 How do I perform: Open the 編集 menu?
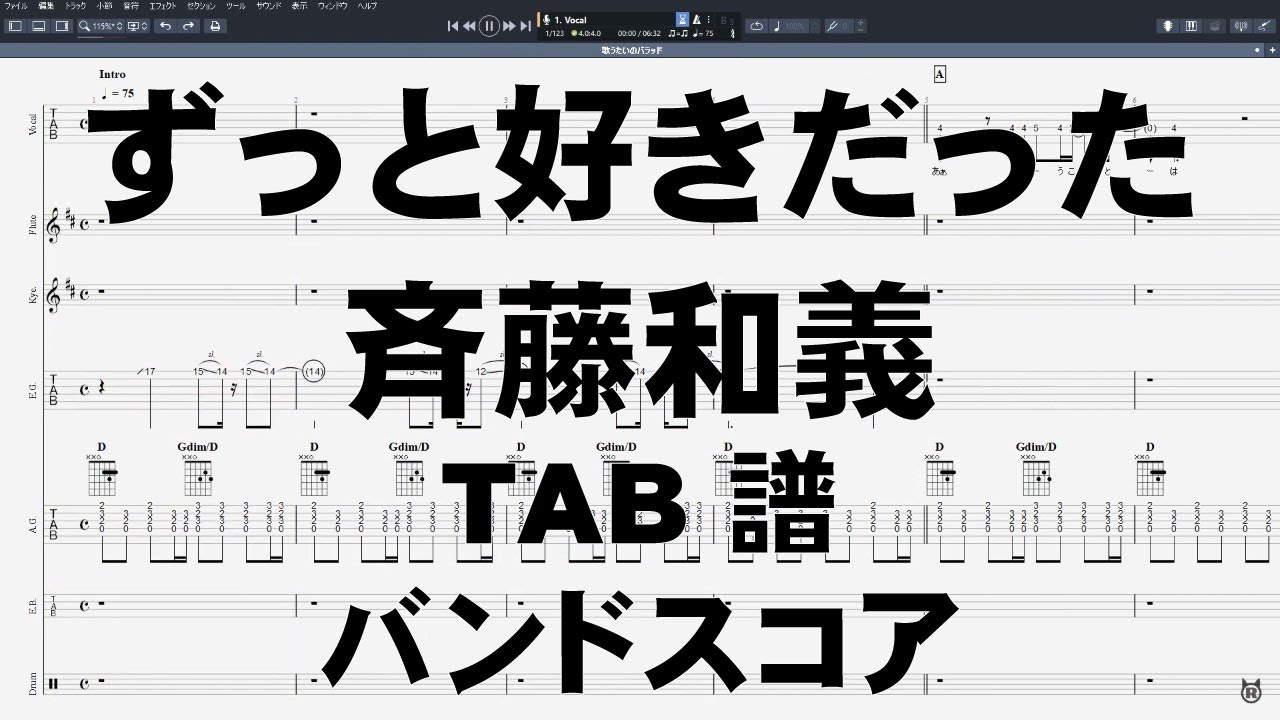tap(45, 6)
